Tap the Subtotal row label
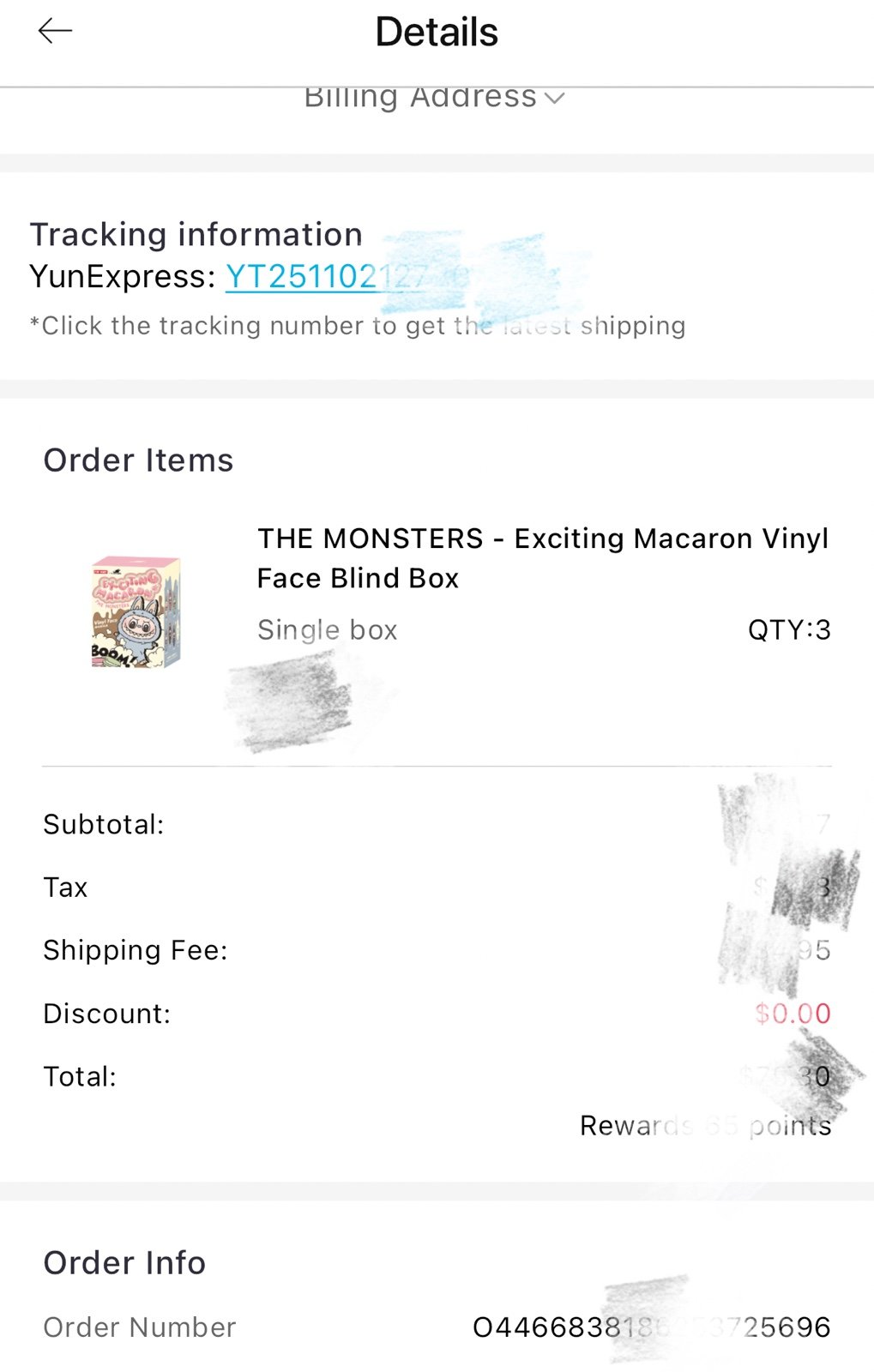The image size is (874, 1372). click(104, 825)
